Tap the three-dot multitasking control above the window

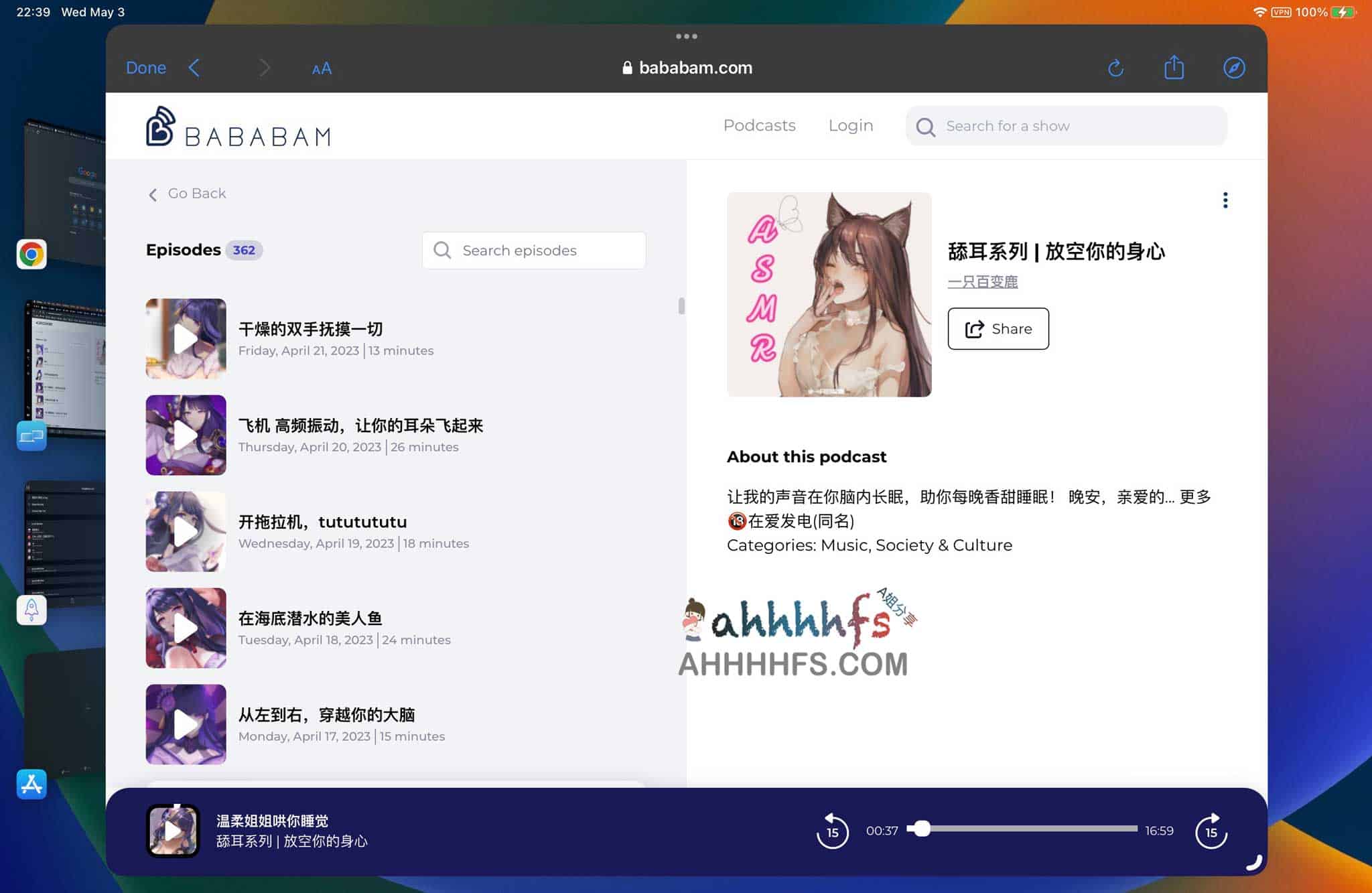(x=687, y=36)
